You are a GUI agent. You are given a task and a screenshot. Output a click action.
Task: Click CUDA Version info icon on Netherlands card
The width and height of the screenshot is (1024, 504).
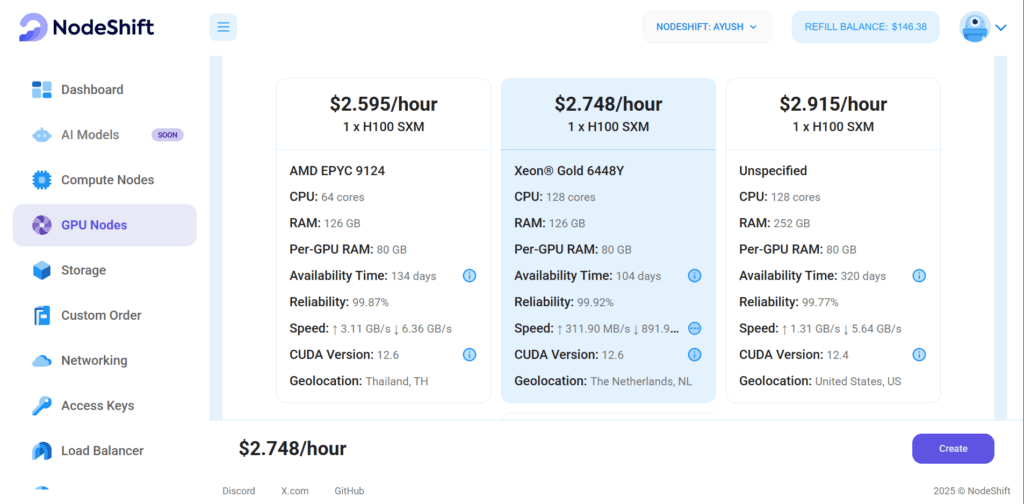tap(695, 354)
